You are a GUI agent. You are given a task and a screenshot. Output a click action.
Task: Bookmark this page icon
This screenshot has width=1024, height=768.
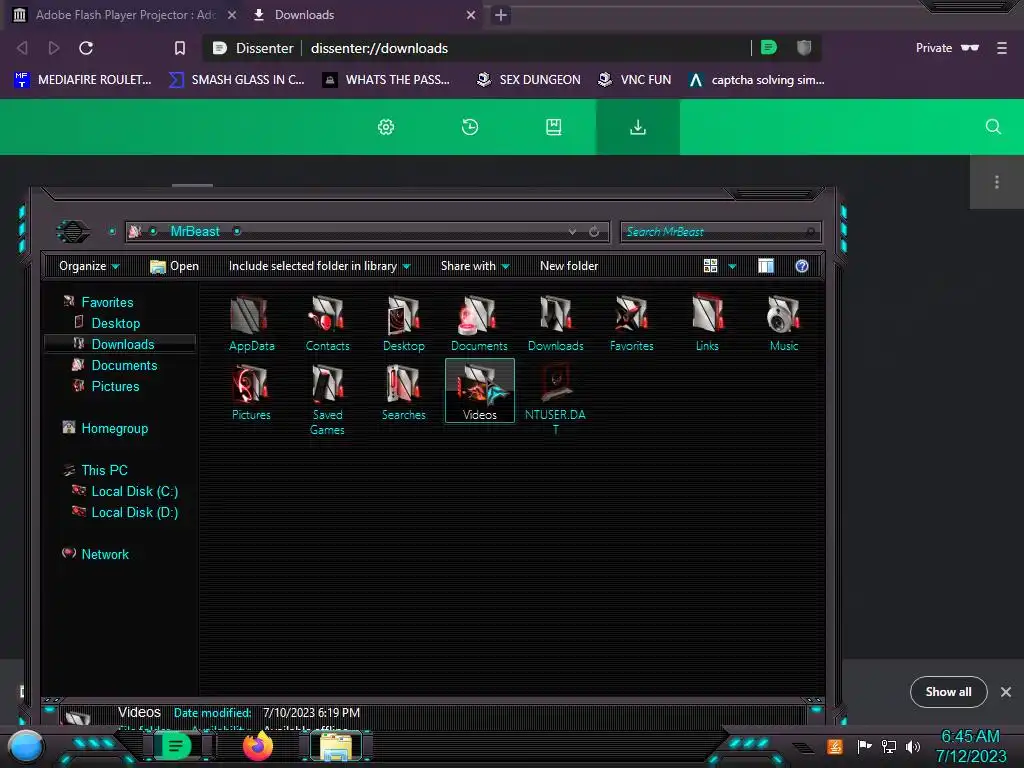[180, 48]
